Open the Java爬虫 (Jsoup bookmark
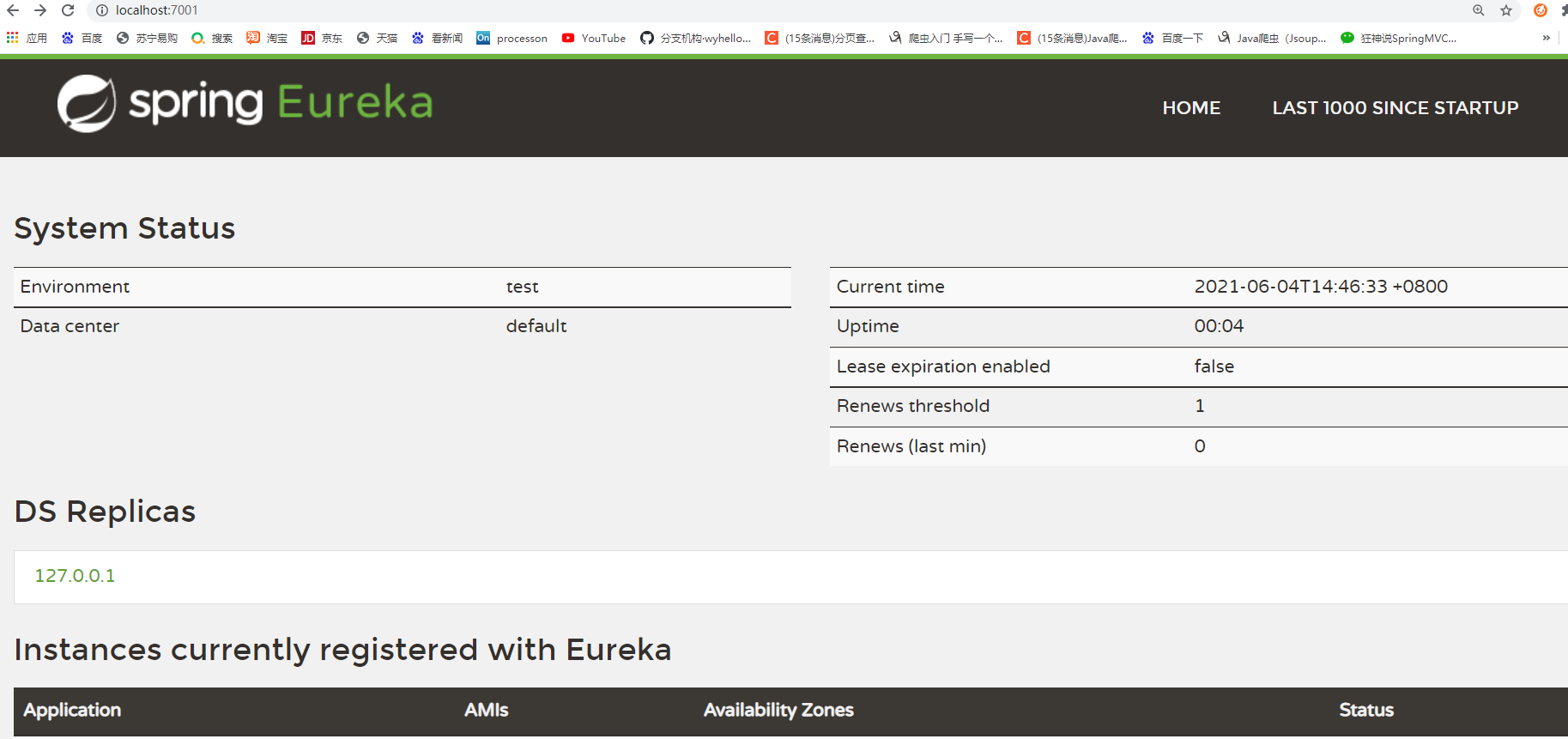Screen dimensions: 1568x739 (1272, 38)
